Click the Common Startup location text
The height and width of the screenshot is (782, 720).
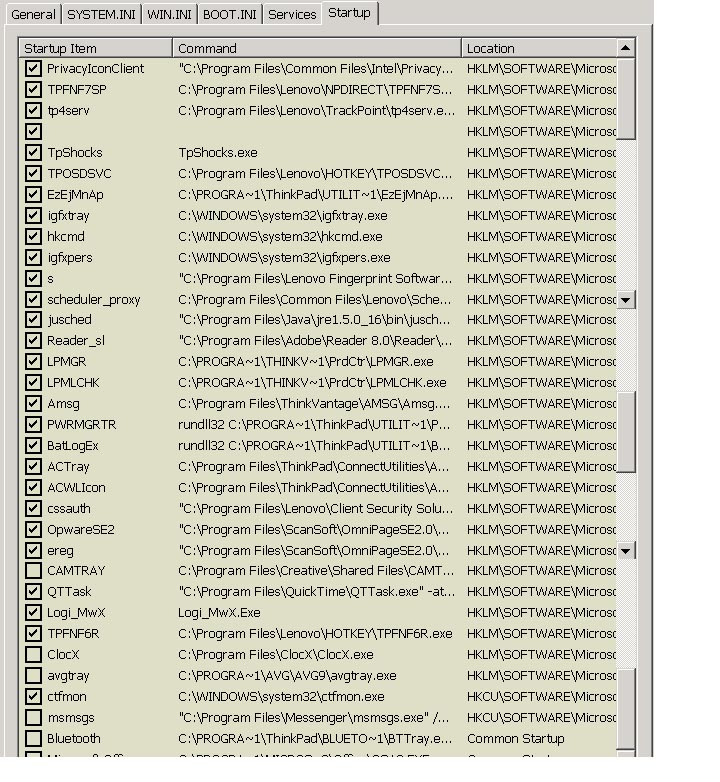point(516,739)
